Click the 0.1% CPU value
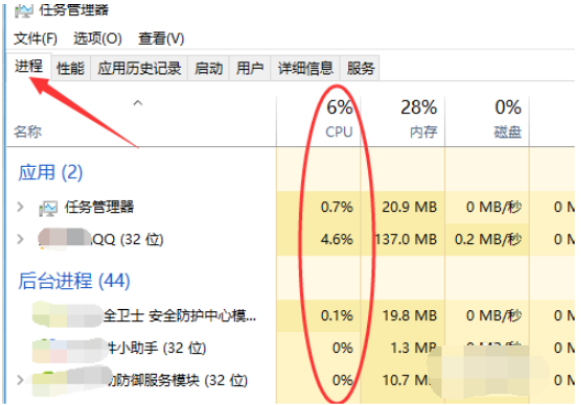Image resolution: width=582 pixels, height=405 pixels. 337,316
